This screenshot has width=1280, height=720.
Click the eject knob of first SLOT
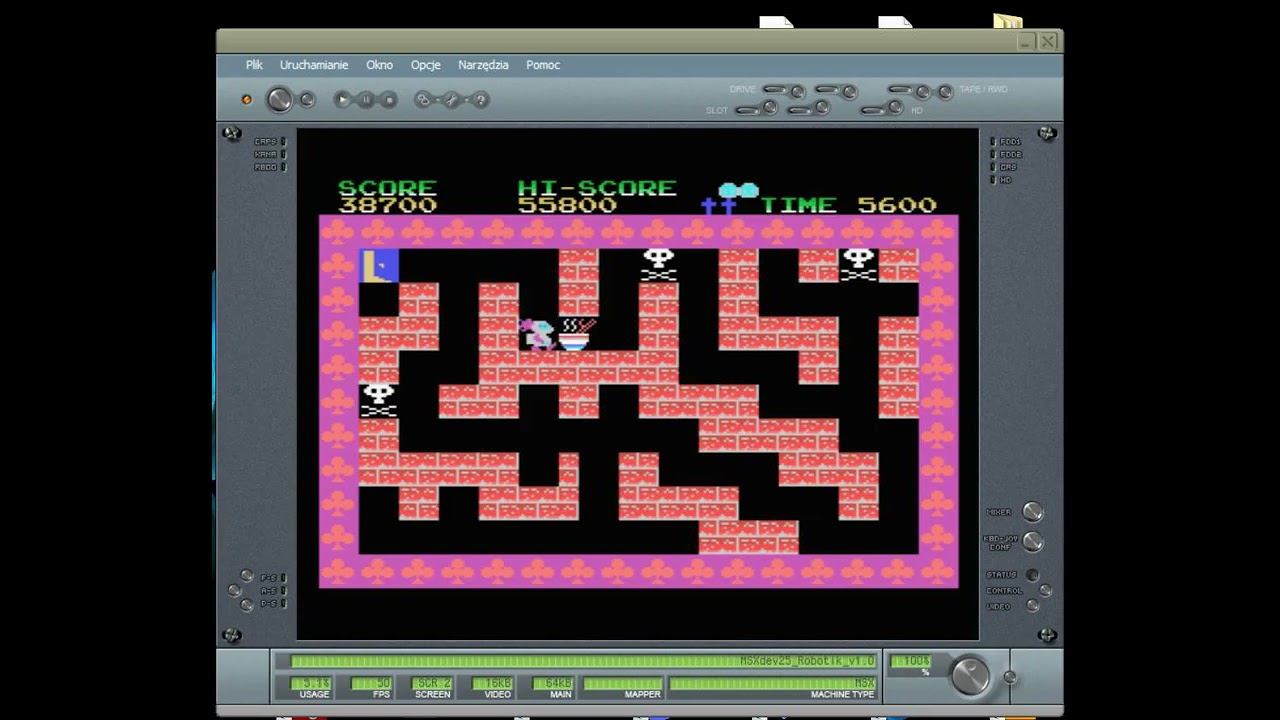770,108
